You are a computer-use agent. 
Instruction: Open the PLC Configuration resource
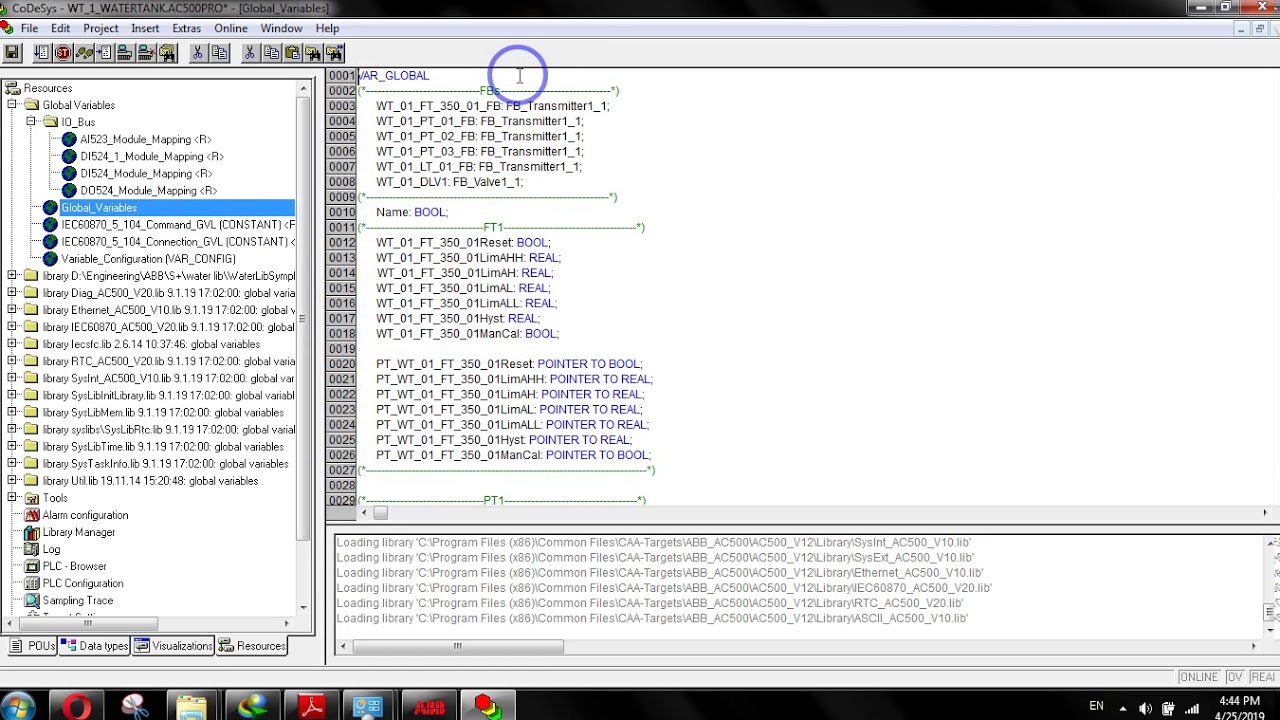click(x=83, y=583)
